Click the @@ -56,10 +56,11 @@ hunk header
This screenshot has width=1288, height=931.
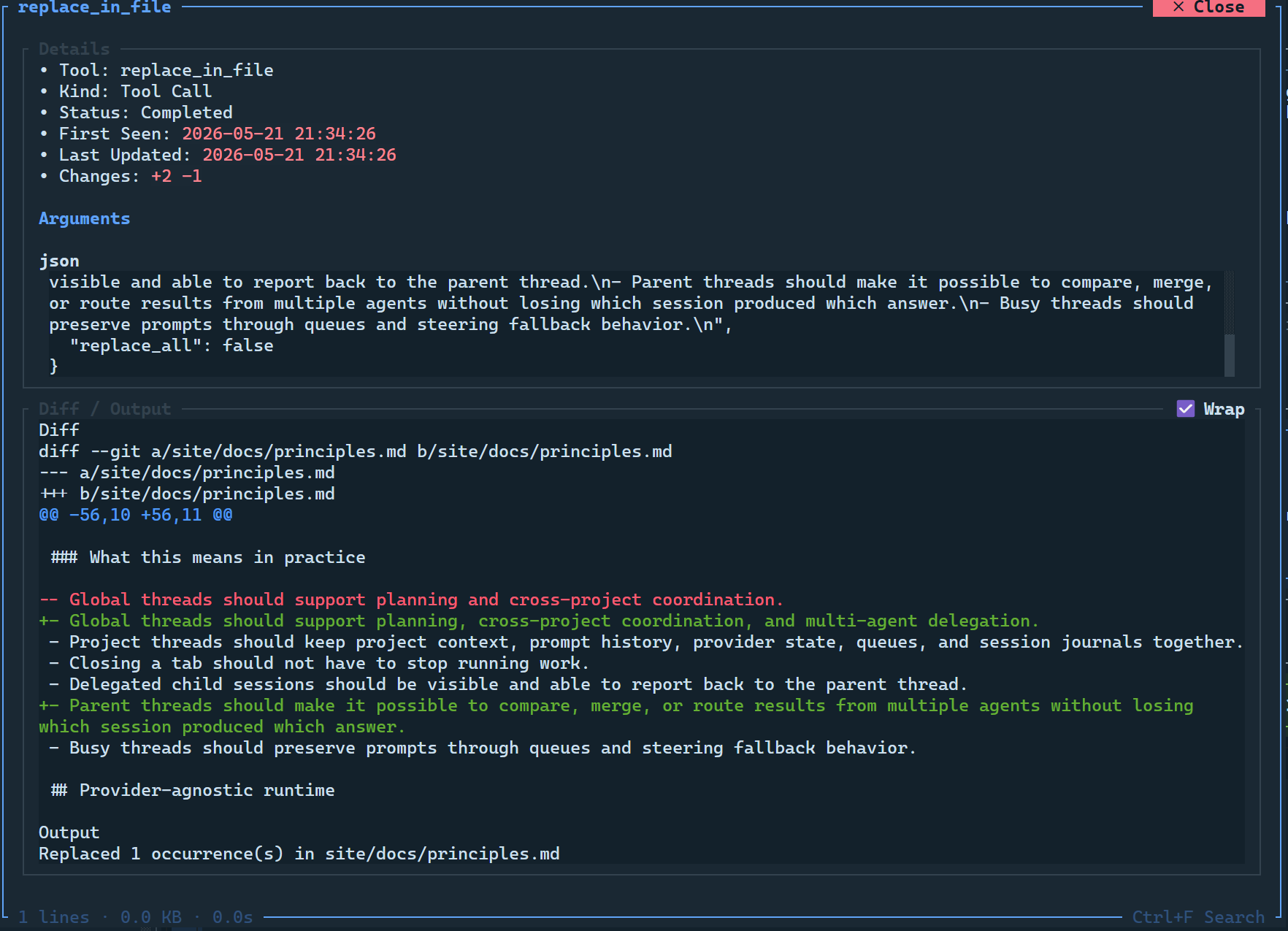pyautogui.click(x=136, y=515)
